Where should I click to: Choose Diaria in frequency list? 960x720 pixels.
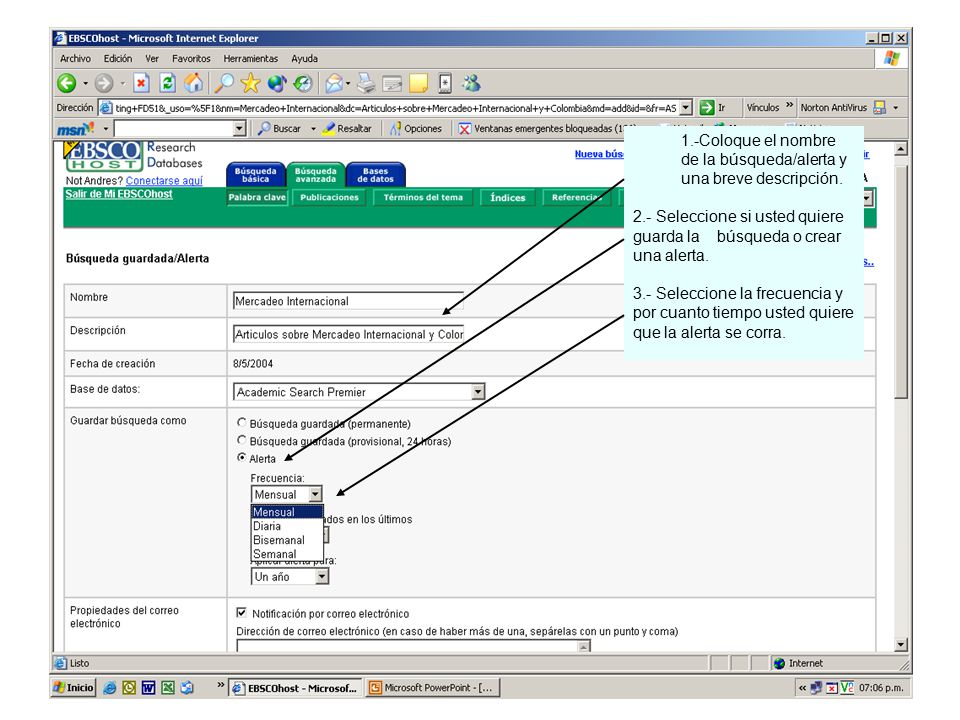pyautogui.click(x=287, y=526)
